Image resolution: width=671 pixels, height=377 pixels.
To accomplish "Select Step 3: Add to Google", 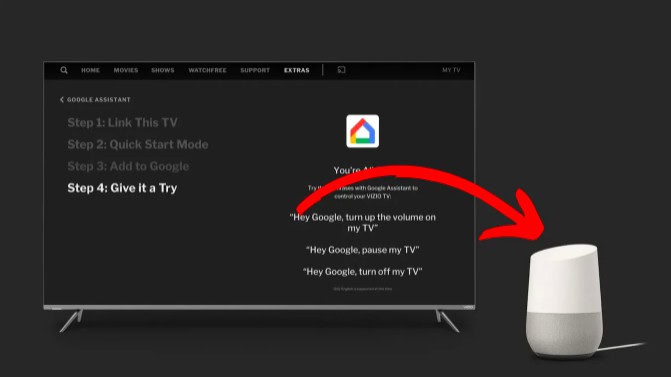I will 128,166.
